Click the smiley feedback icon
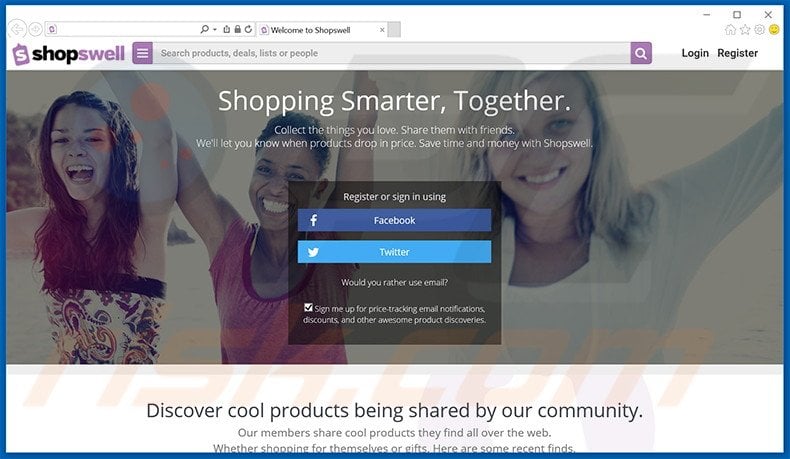The height and width of the screenshot is (459, 790). click(774, 30)
